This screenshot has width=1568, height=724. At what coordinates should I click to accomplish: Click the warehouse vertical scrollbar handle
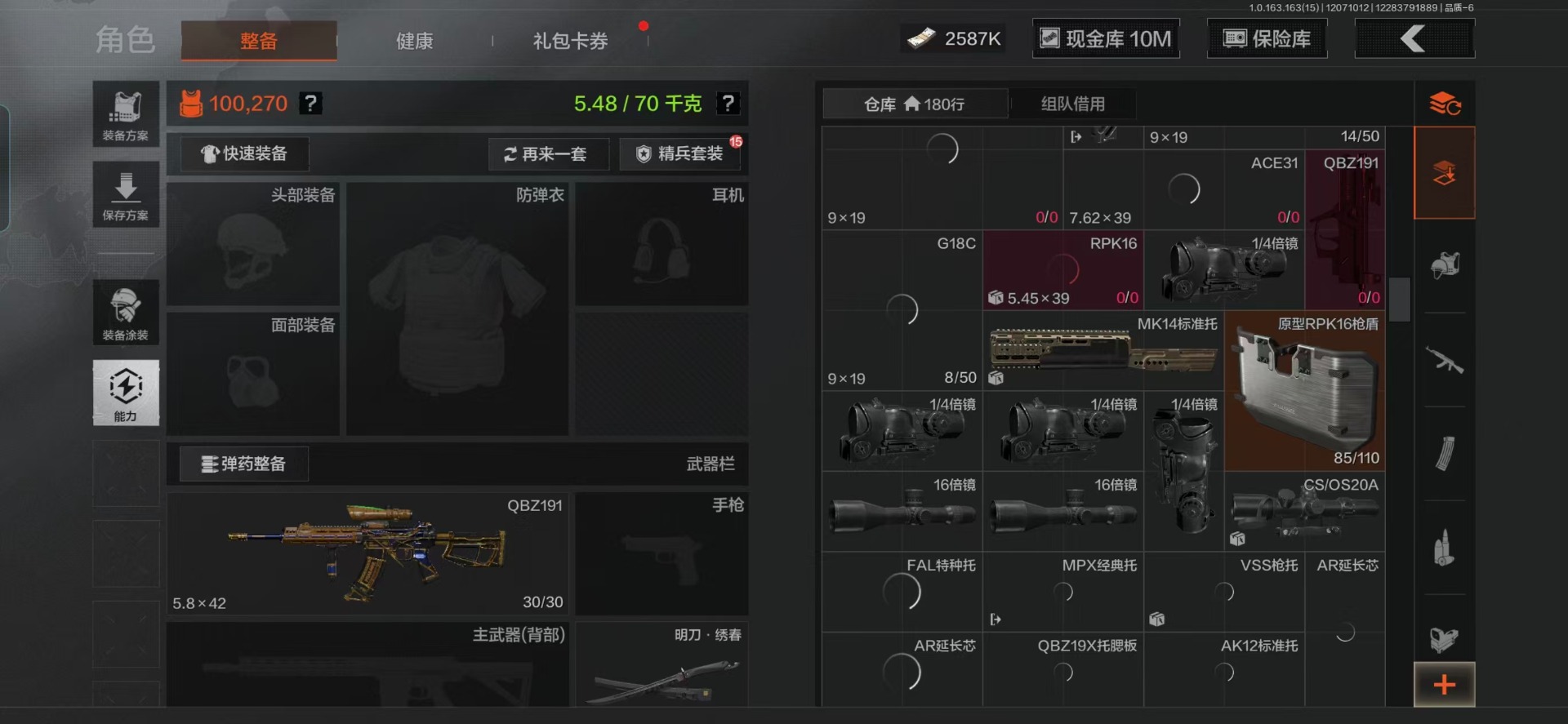1400,300
